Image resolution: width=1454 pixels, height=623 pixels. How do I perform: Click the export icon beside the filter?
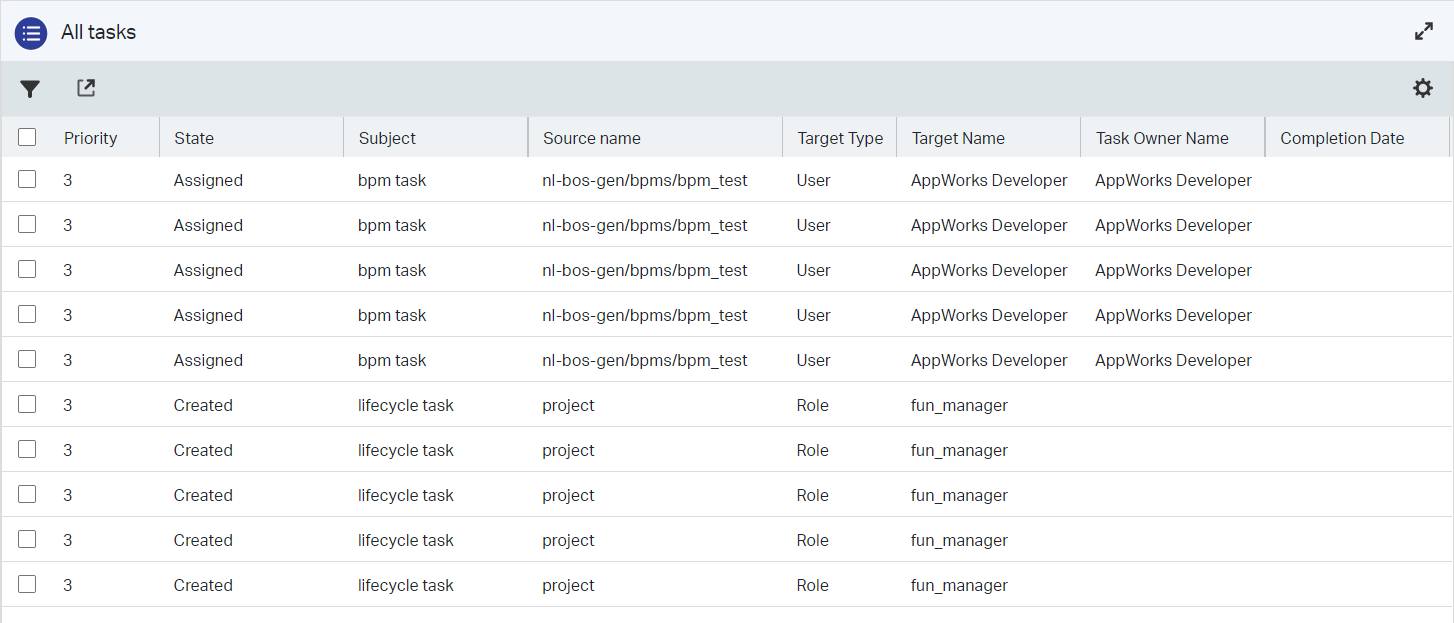click(x=86, y=88)
